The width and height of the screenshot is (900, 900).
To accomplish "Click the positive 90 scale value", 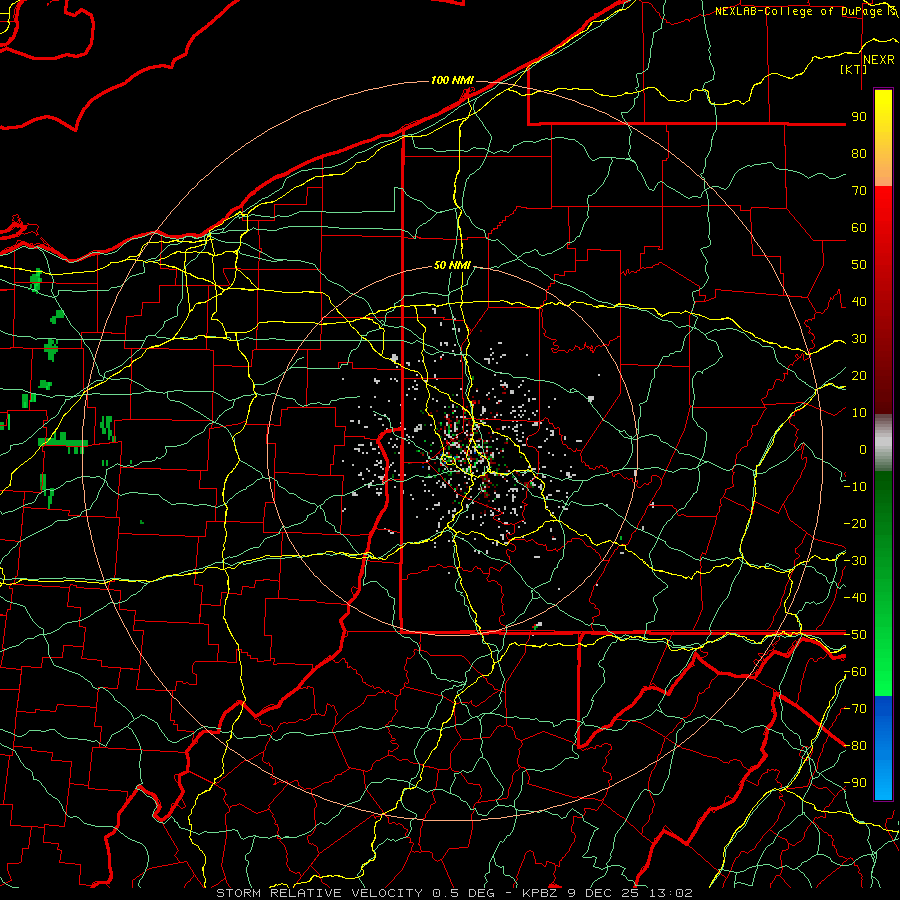I will pos(859,117).
